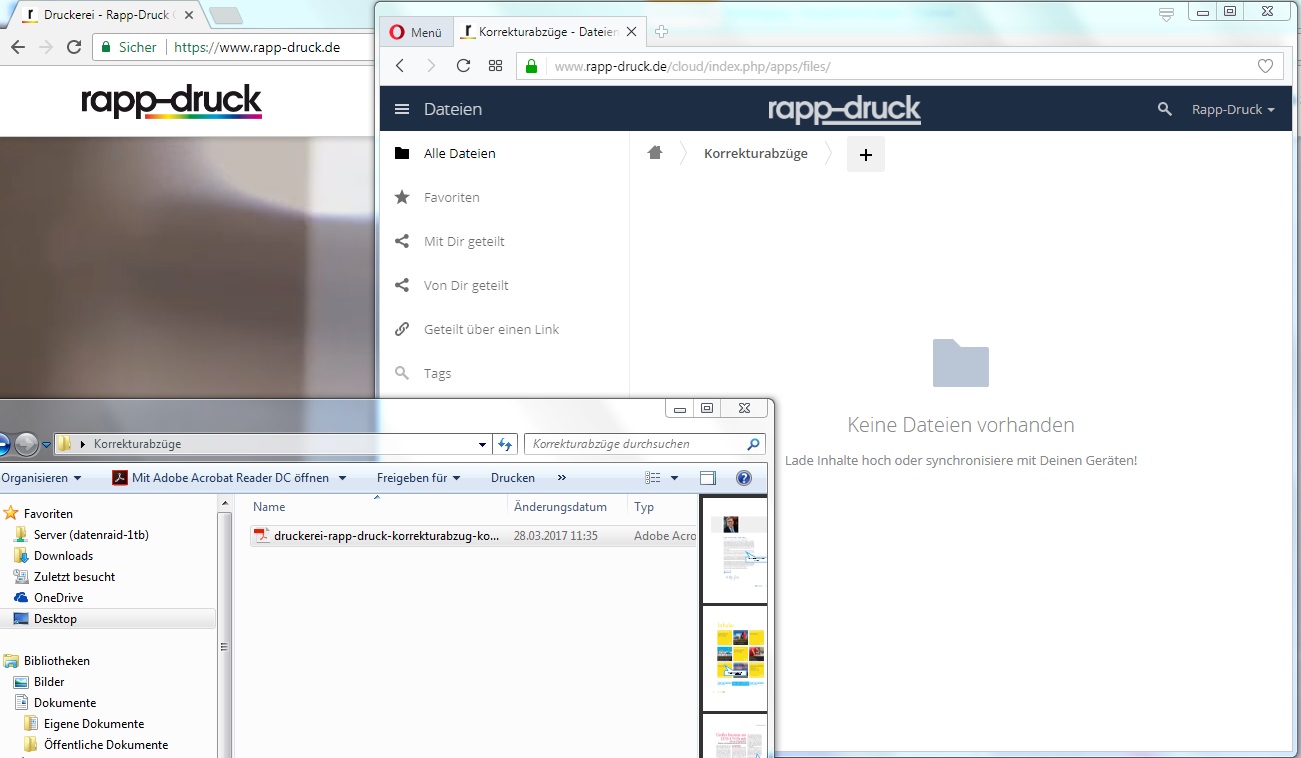
Task: Expand arrow beside Adobe Acrobat öffnen
Action: (342, 478)
